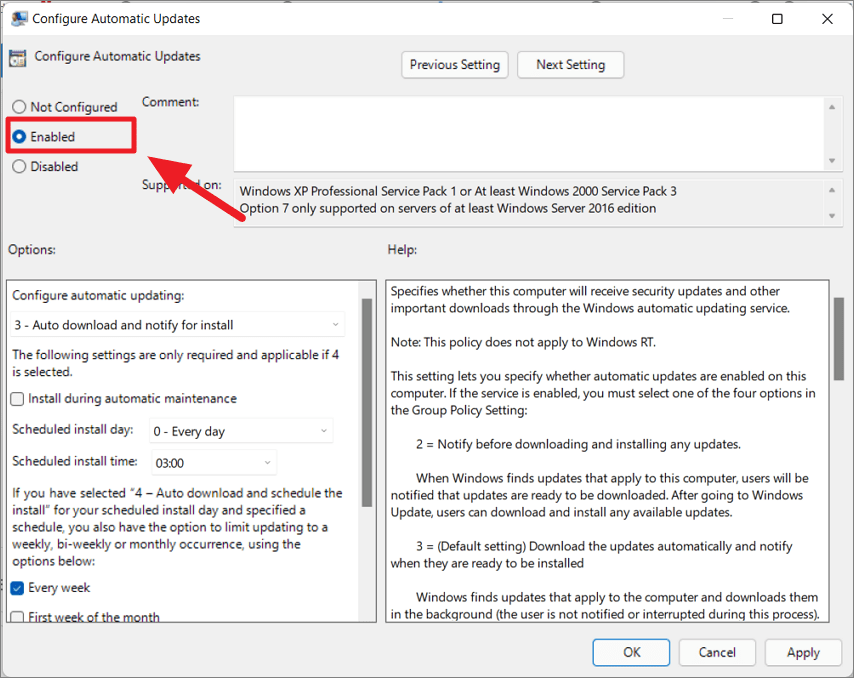Close the Configure Automatic Updates dialog
Image resolution: width=854 pixels, height=678 pixels.
point(827,19)
